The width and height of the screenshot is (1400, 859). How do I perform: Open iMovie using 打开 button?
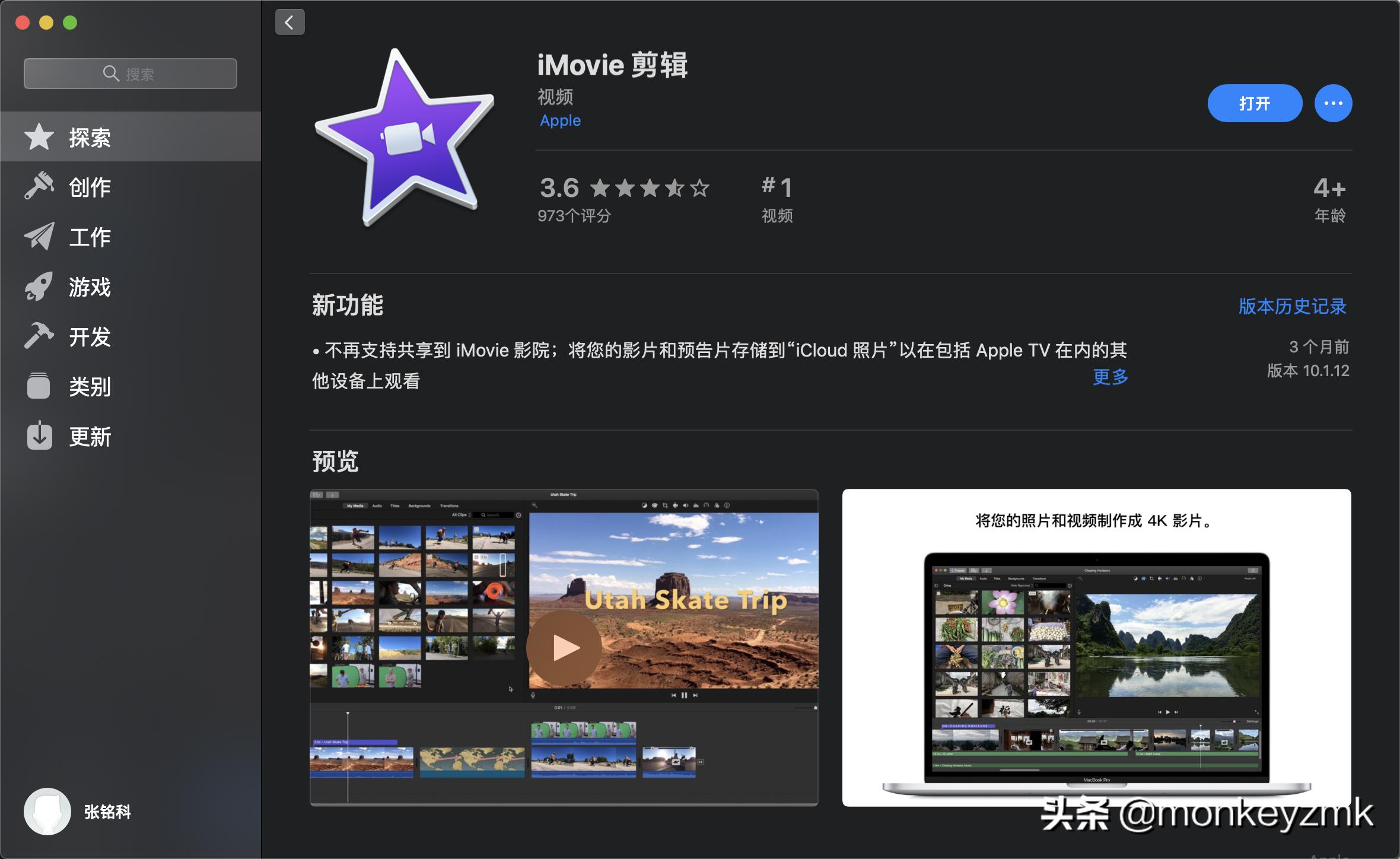tap(1255, 103)
